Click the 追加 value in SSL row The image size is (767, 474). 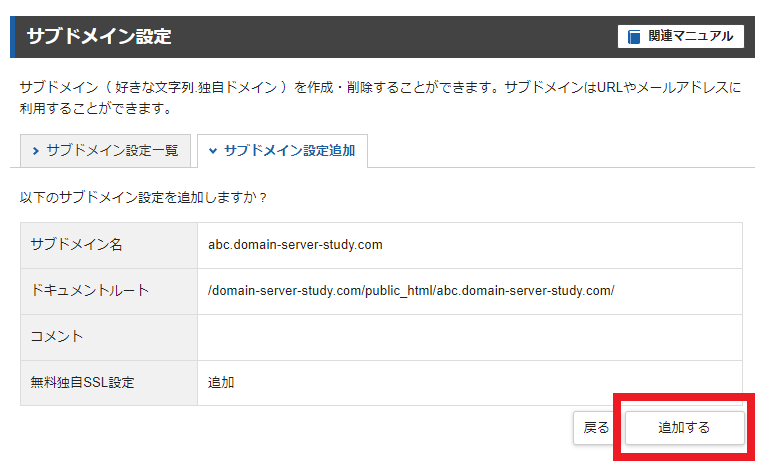[x=221, y=383]
